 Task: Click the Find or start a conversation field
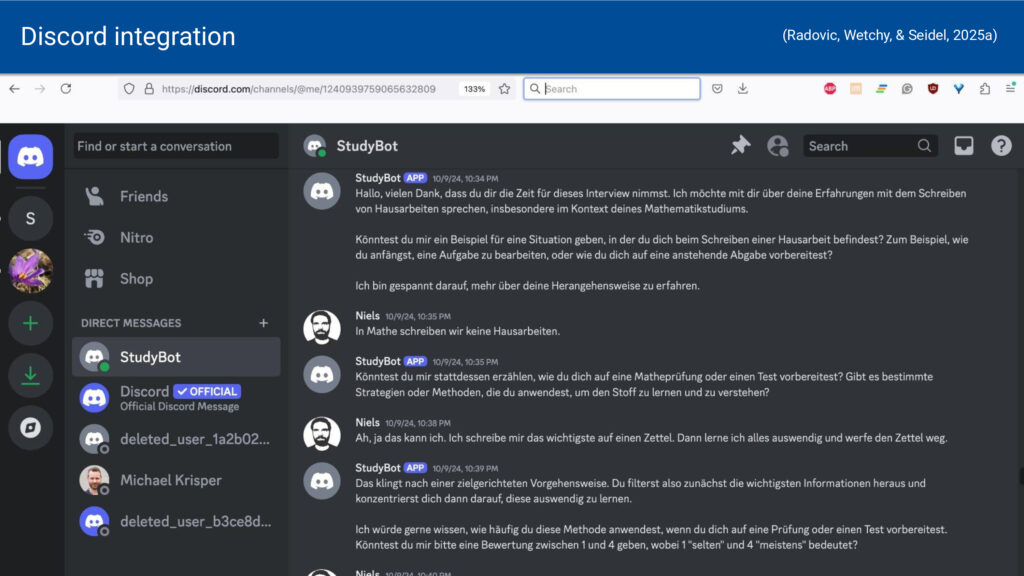click(x=176, y=146)
